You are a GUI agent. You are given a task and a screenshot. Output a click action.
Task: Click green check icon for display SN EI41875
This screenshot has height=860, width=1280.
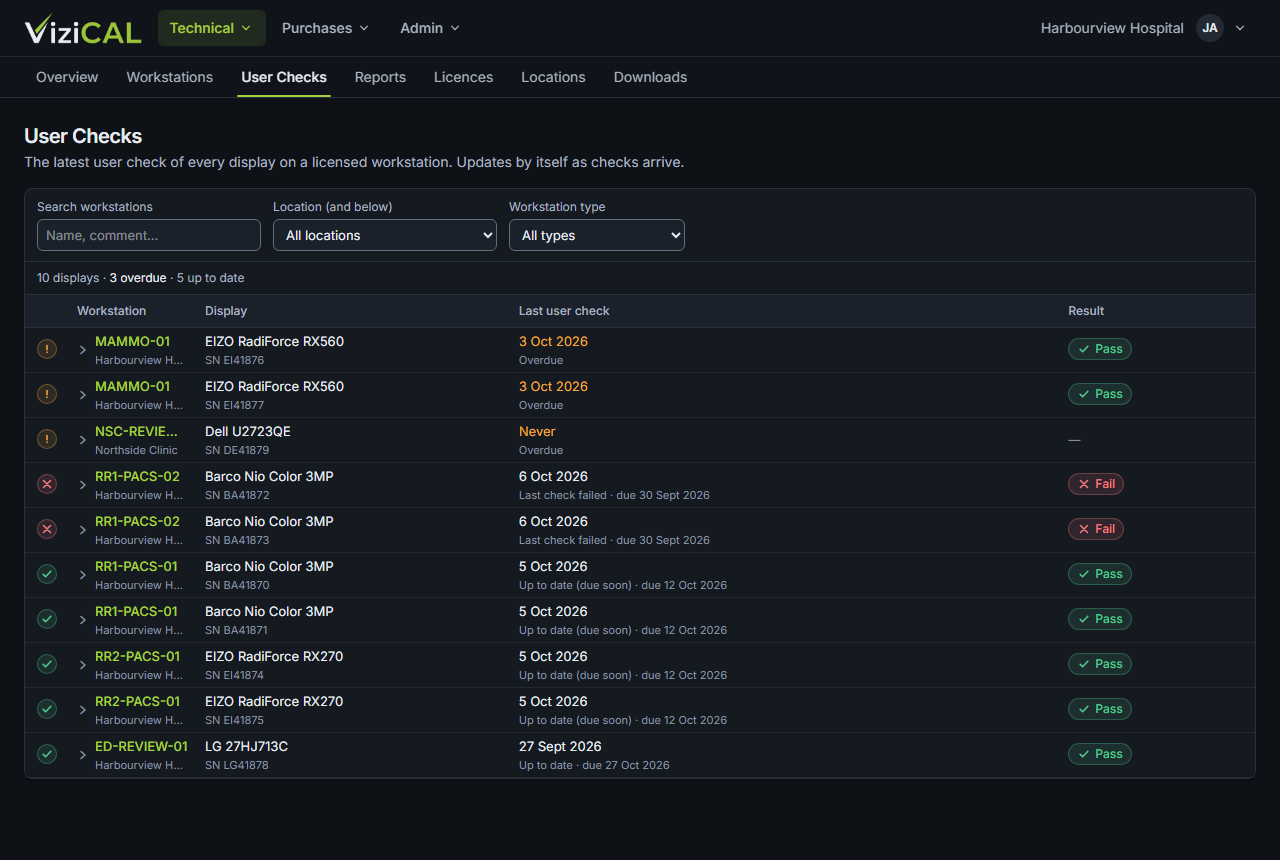[47, 710]
